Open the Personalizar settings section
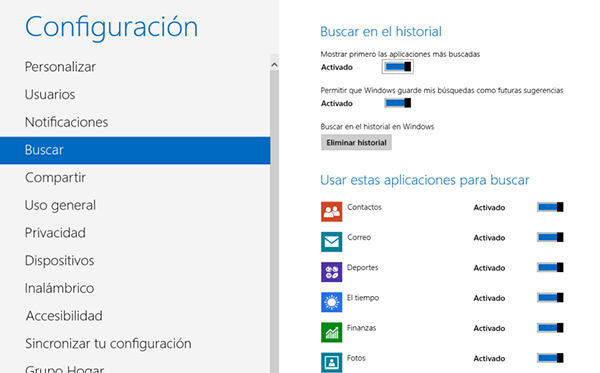The height and width of the screenshot is (373, 600). click(x=135, y=67)
